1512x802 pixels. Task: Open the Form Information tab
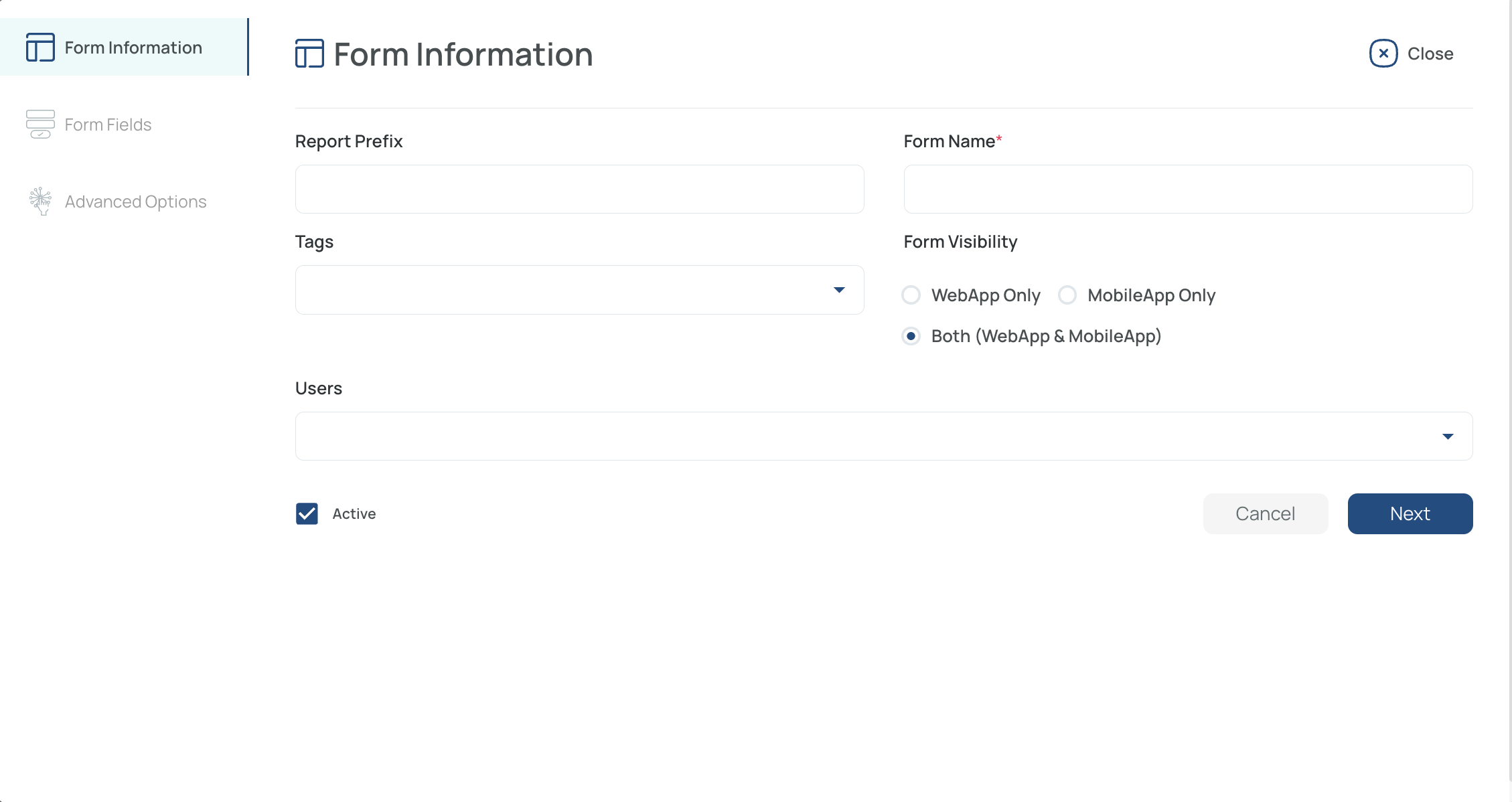pyautogui.click(x=124, y=47)
